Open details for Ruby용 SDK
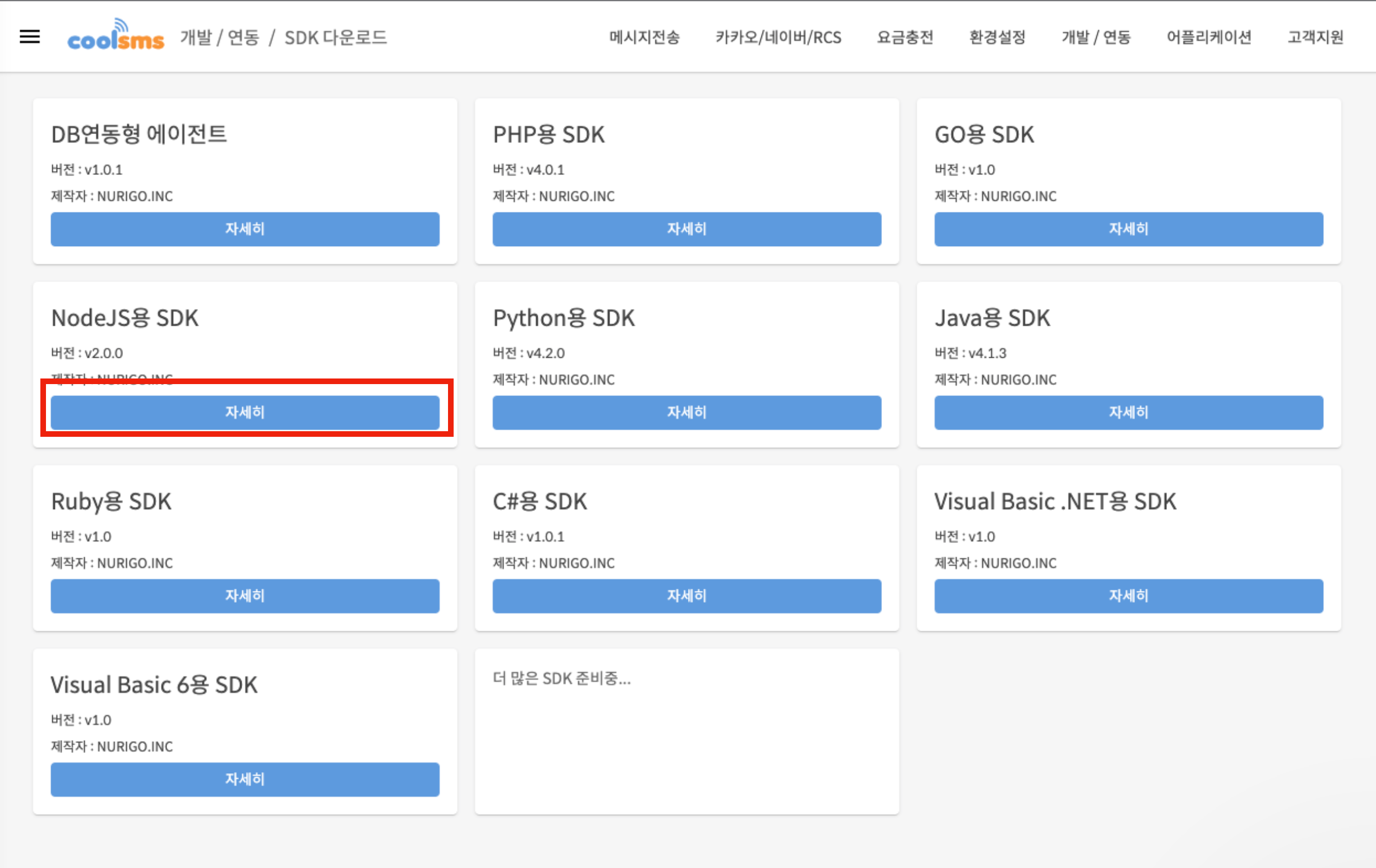The height and width of the screenshot is (868, 1376). (244, 596)
